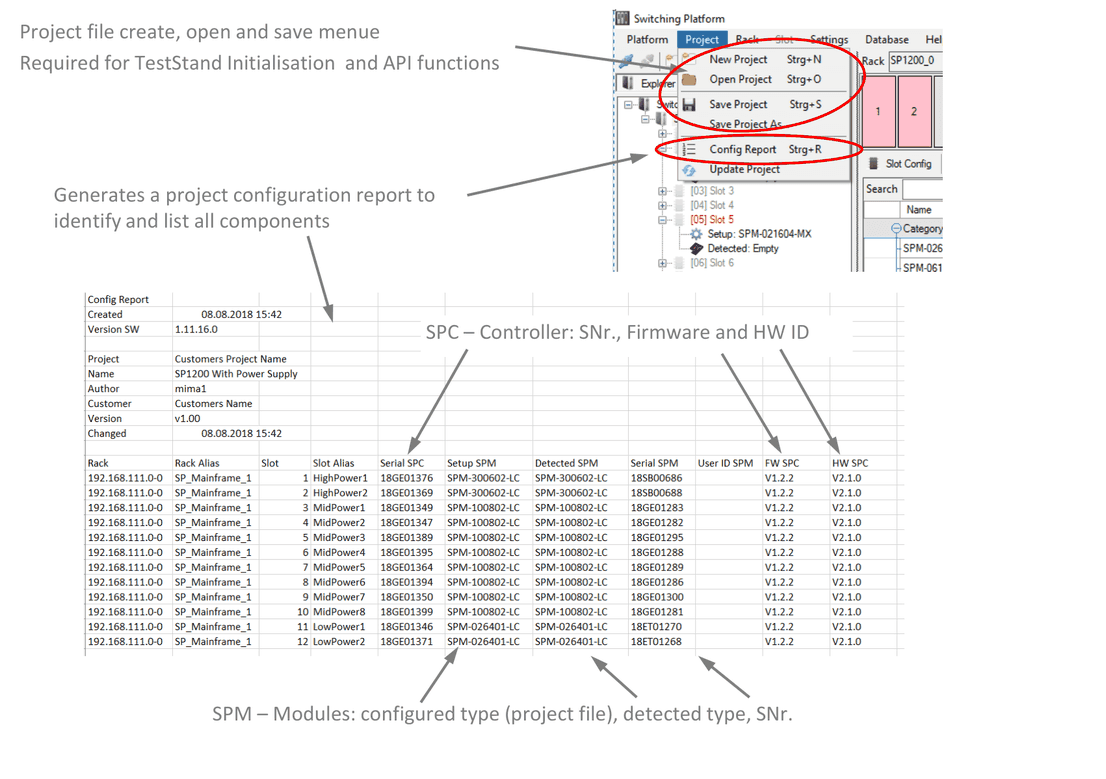This screenshot has height=779, width=1106.
Task: Click the module icon of [06] Slot 6
Action: coord(679,262)
